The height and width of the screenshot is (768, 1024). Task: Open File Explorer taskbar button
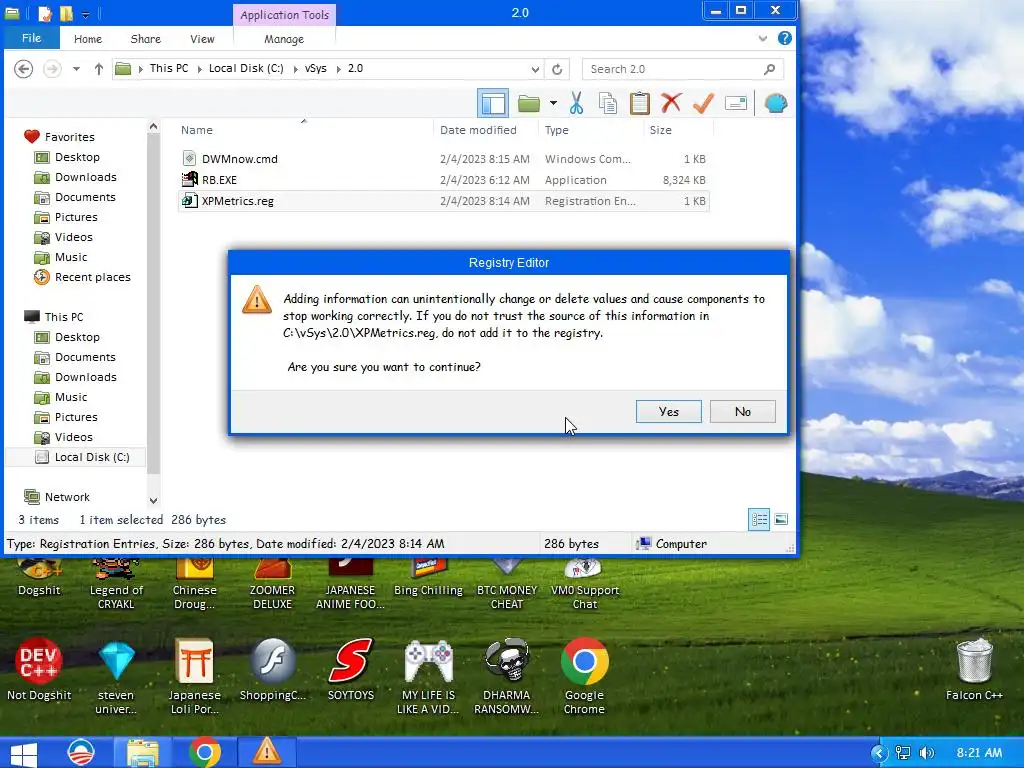pyautogui.click(x=143, y=753)
